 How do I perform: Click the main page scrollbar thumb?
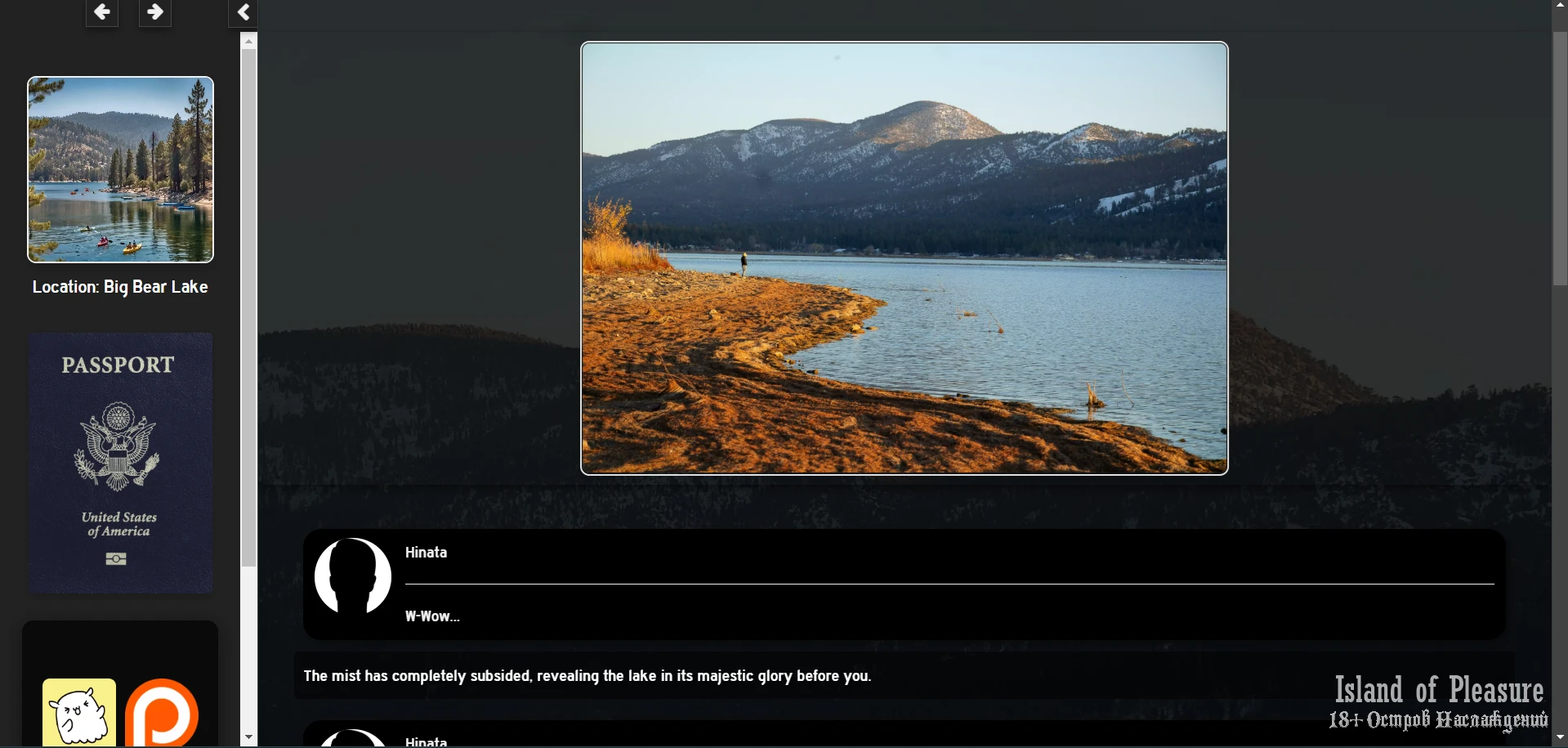(x=1560, y=159)
